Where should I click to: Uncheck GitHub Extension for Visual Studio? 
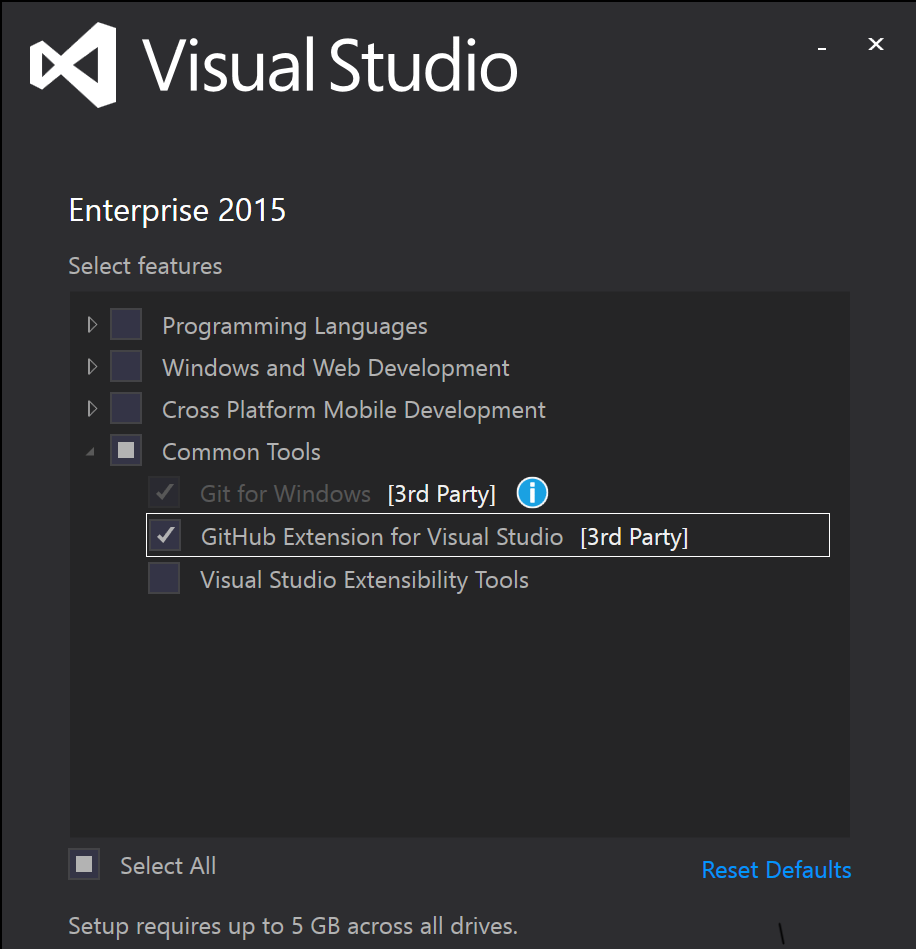pos(163,536)
